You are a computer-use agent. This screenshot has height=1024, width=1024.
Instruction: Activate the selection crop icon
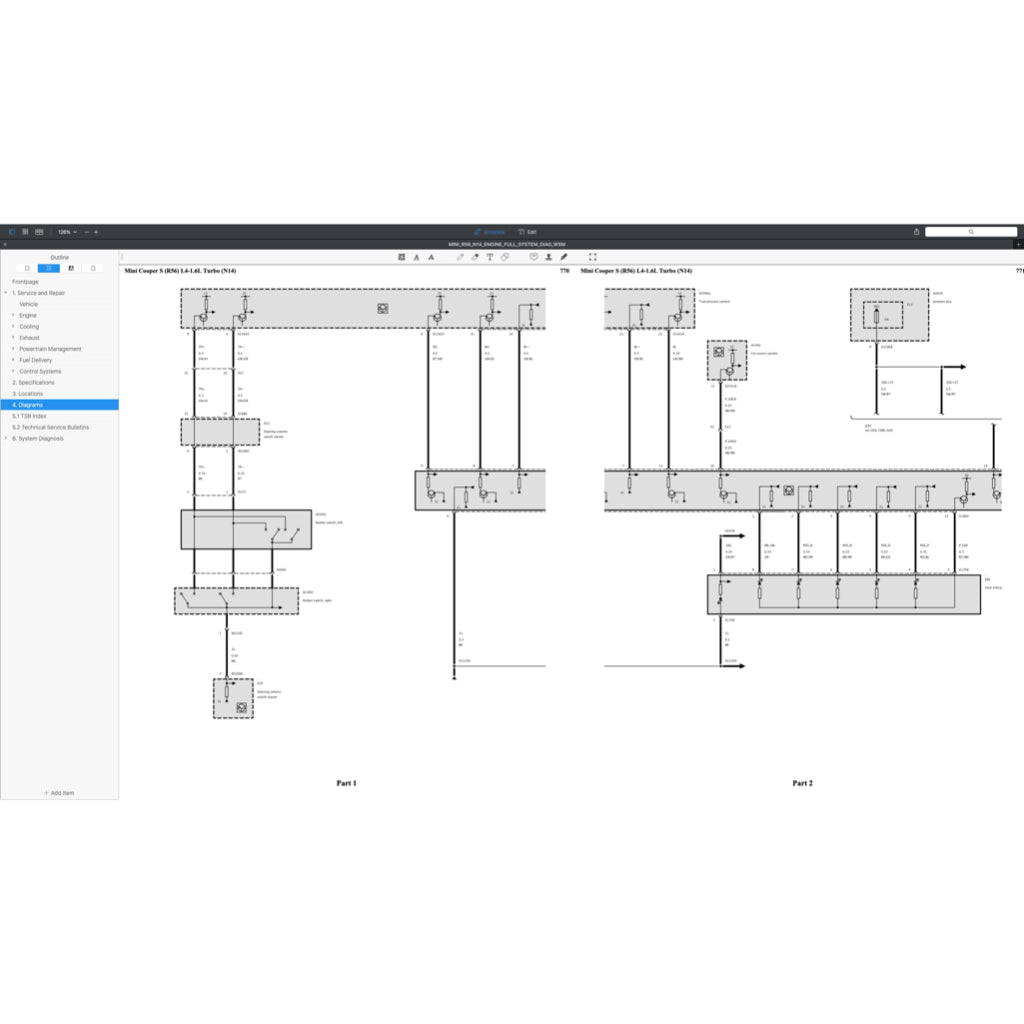(592, 257)
